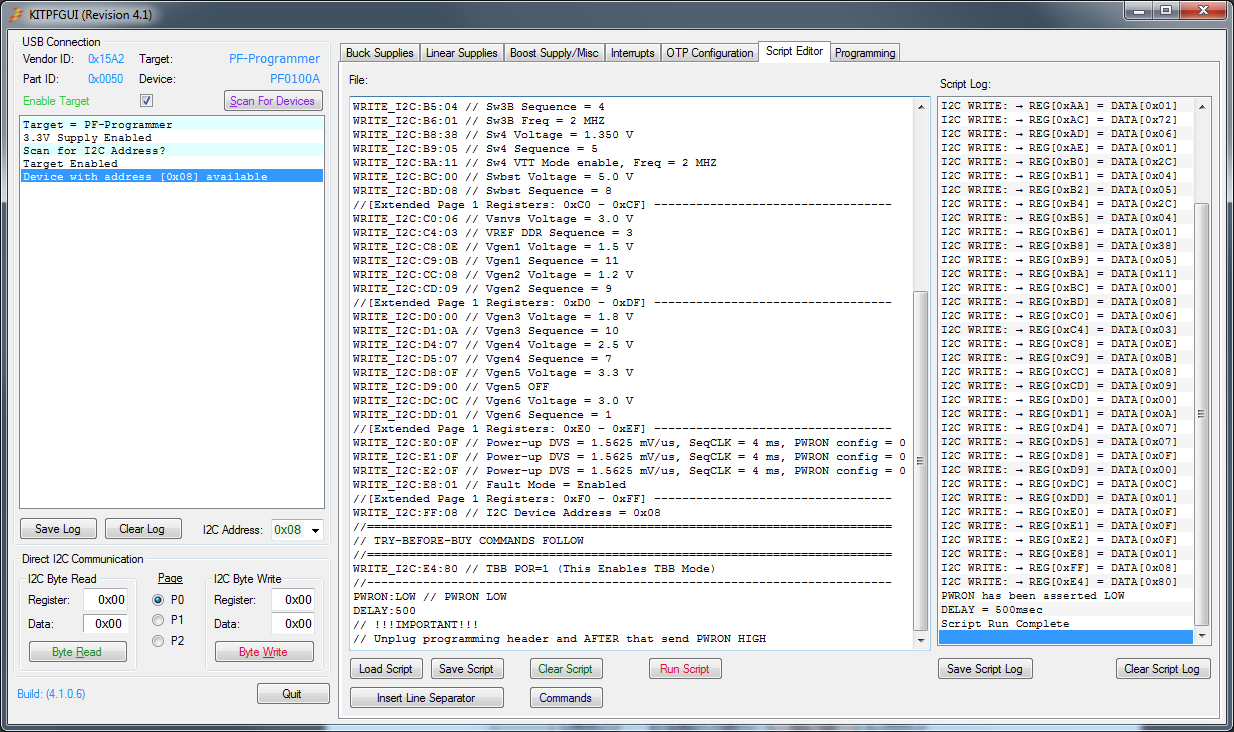The width and height of the screenshot is (1234, 732).
Task: Open the Programming tab
Action: click(865, 53)
